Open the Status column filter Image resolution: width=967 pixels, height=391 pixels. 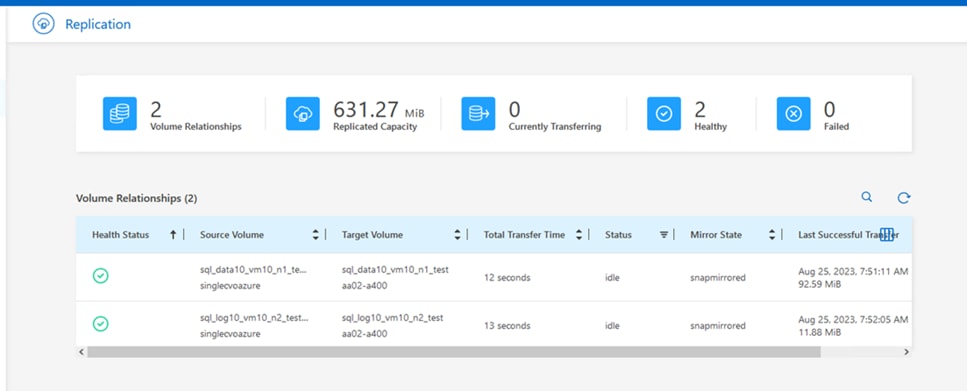tap(664, 234)
